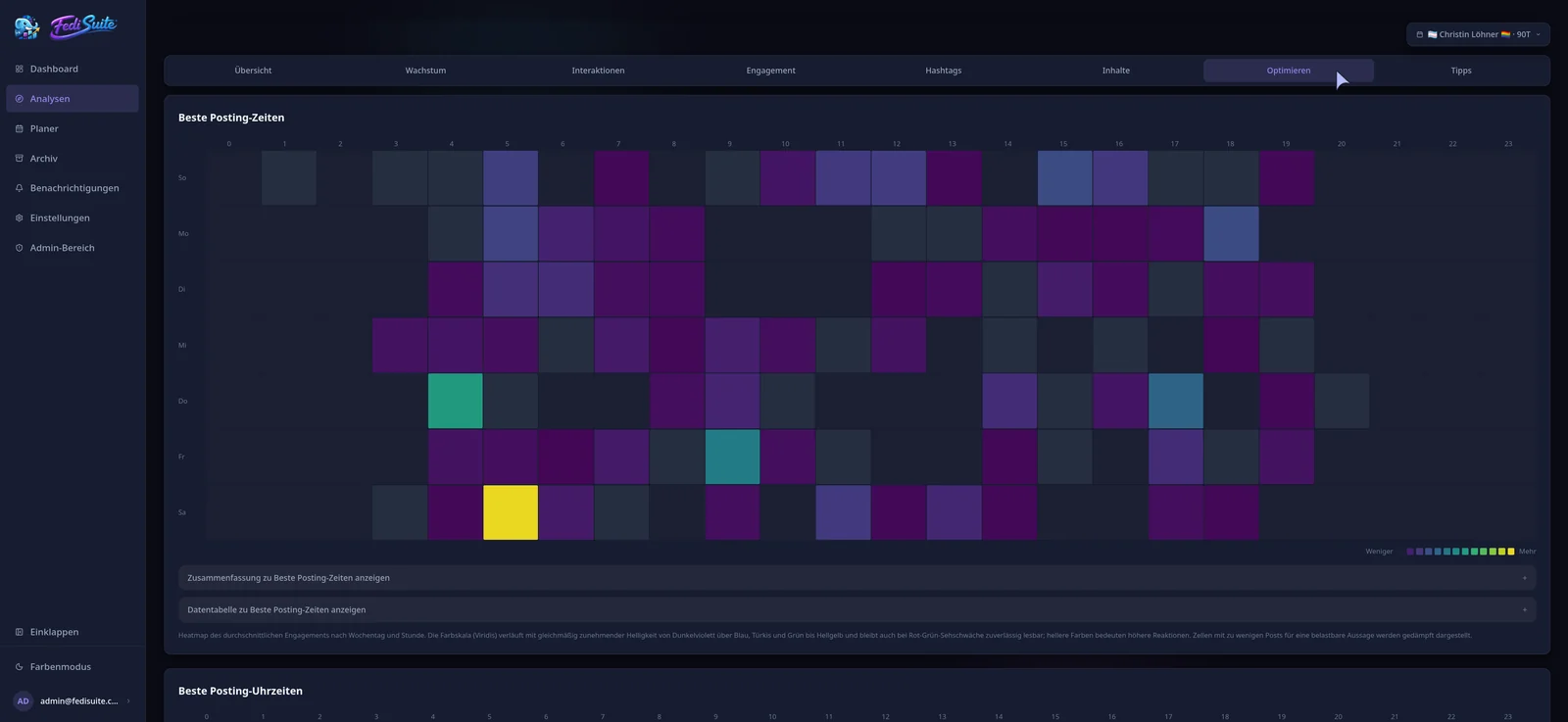Viewport: 1568px width, 722px height.
Task: Click the Admin-Bereich shield icon
Action: pos(19,248)
